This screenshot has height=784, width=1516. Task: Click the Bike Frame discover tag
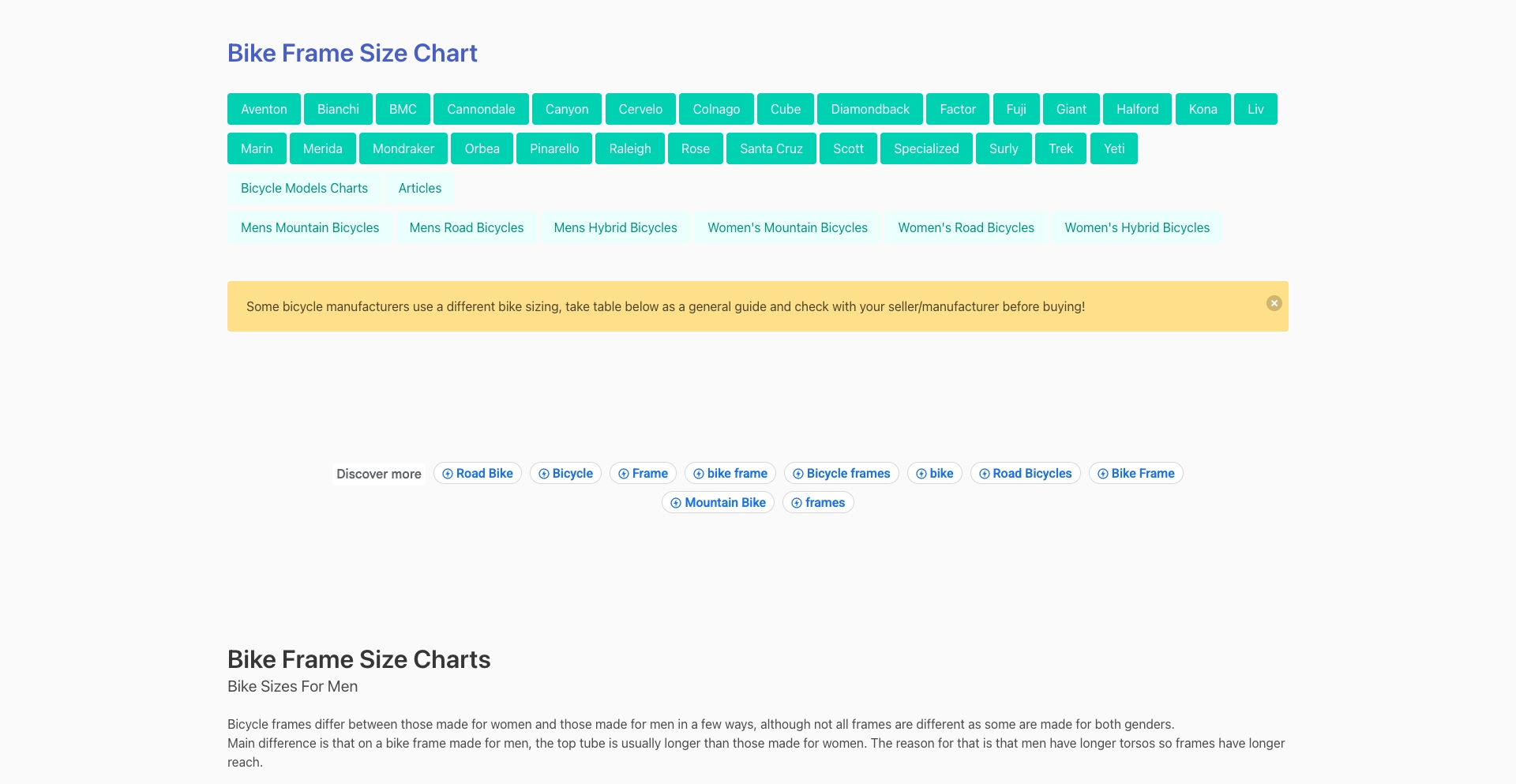pos(1135,473)
